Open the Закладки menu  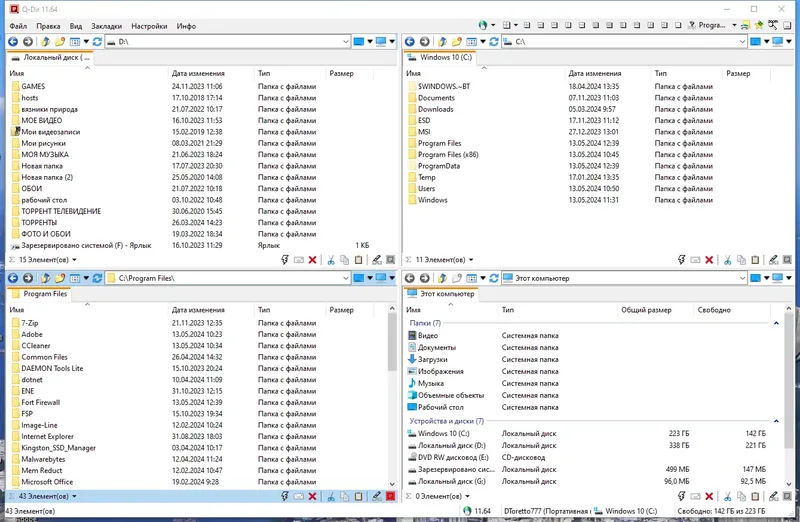pyautogui.click(x=106, y=26)
